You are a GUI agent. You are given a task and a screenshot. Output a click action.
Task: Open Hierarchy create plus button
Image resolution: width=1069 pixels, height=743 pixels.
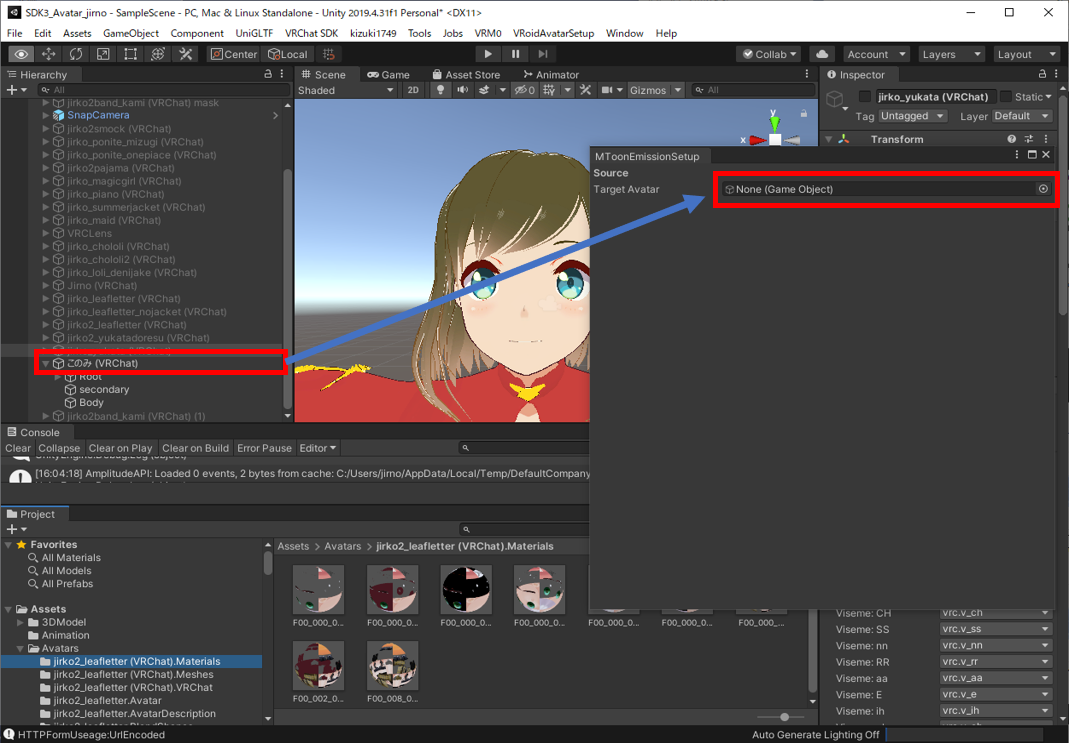pyautogui.click(x=16, y=90)
